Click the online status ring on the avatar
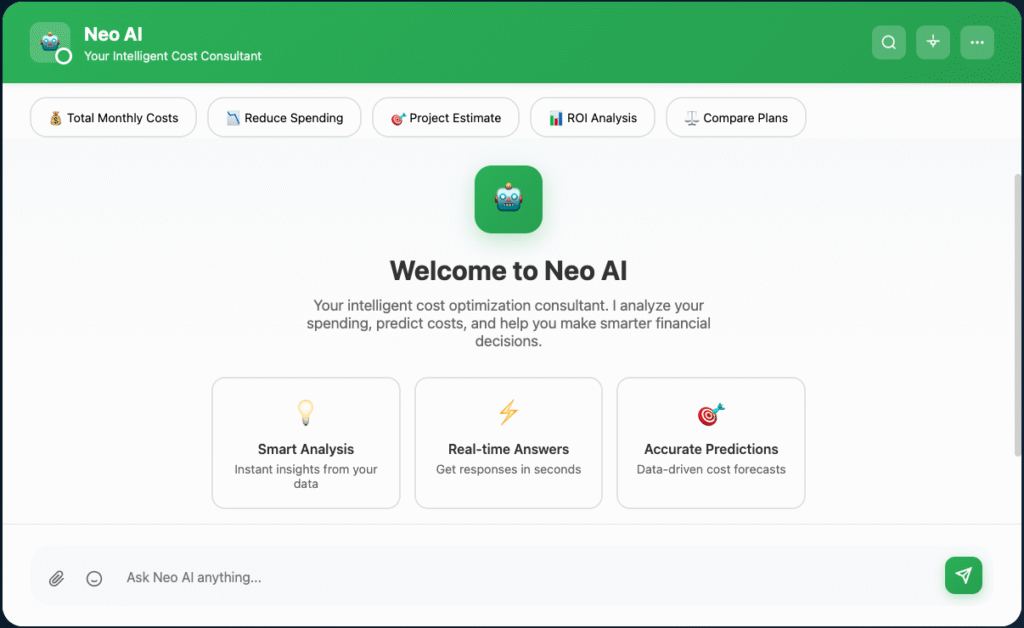 64,57
